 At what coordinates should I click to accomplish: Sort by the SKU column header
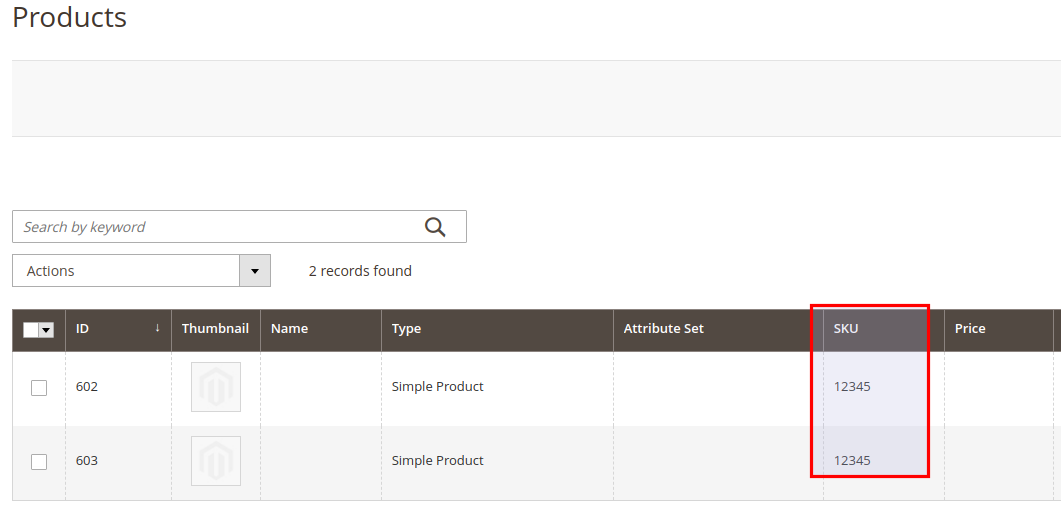tap(846, 328)
